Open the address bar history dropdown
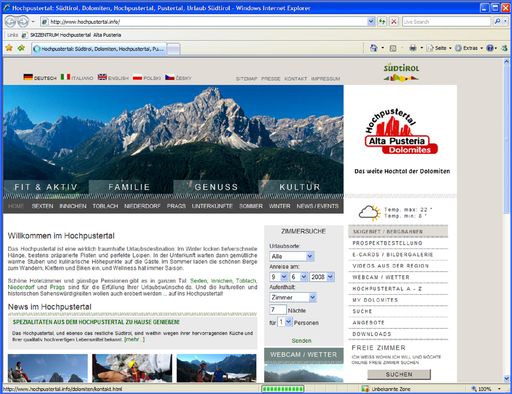 tap(371, 22)
